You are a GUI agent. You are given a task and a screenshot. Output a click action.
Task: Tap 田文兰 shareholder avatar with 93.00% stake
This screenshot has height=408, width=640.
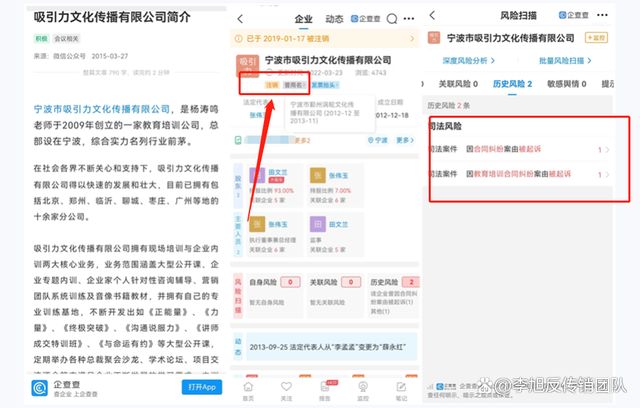click(257, 175)
